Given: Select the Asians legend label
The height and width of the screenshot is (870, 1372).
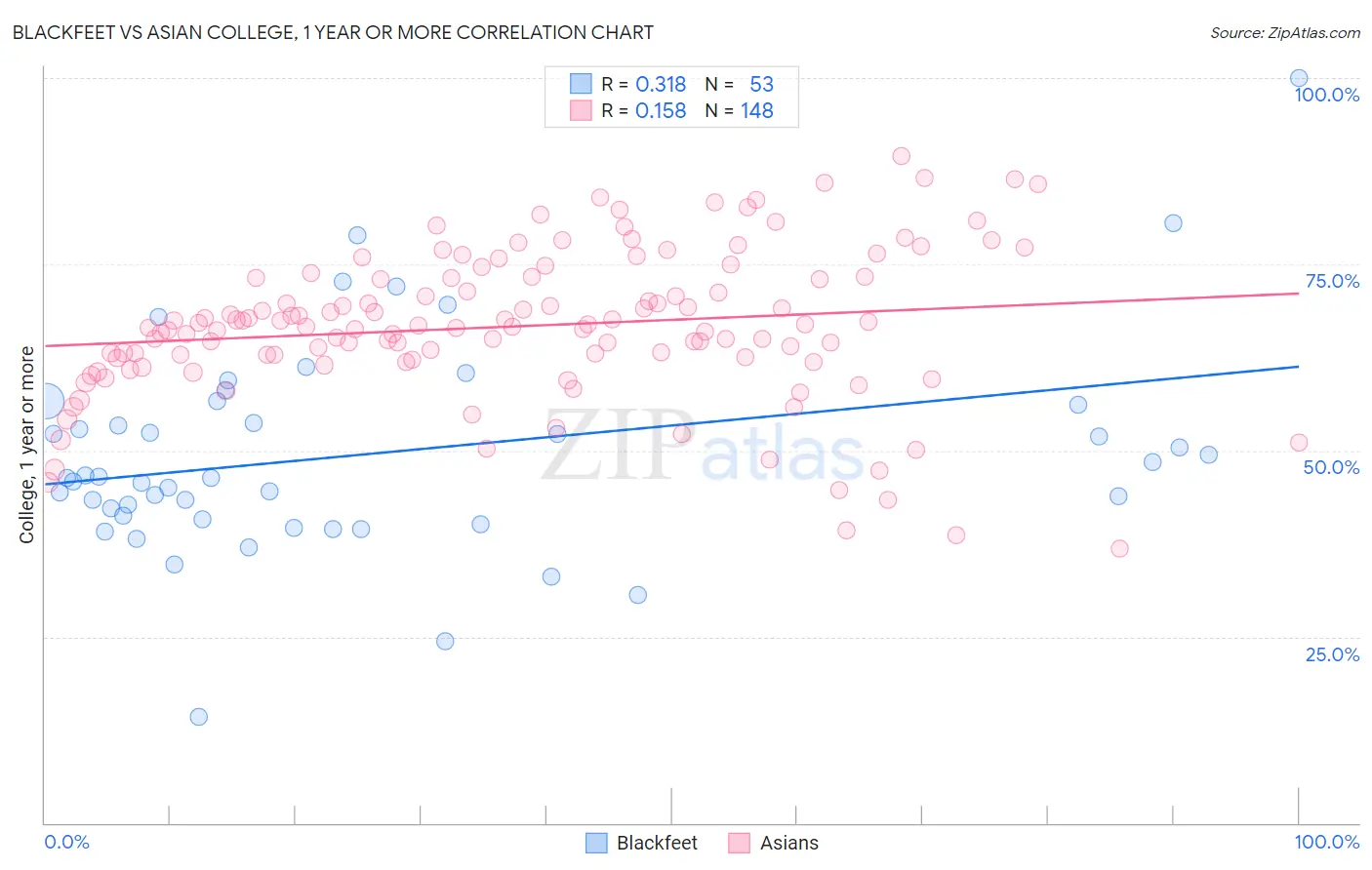Looking at the screenshot, I should click(x=789, y=843).
